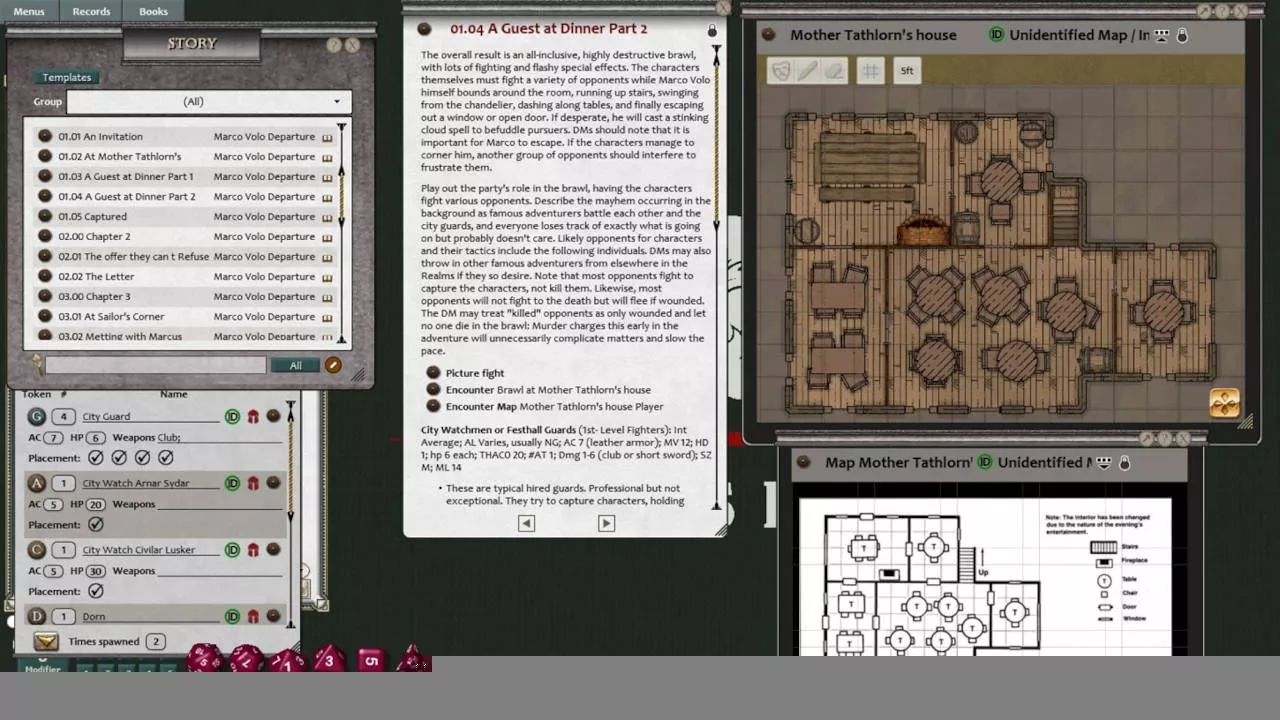Toggle ID icon for City Watch Arnar Sydar
1280x720 pixels.
point(232,483)
